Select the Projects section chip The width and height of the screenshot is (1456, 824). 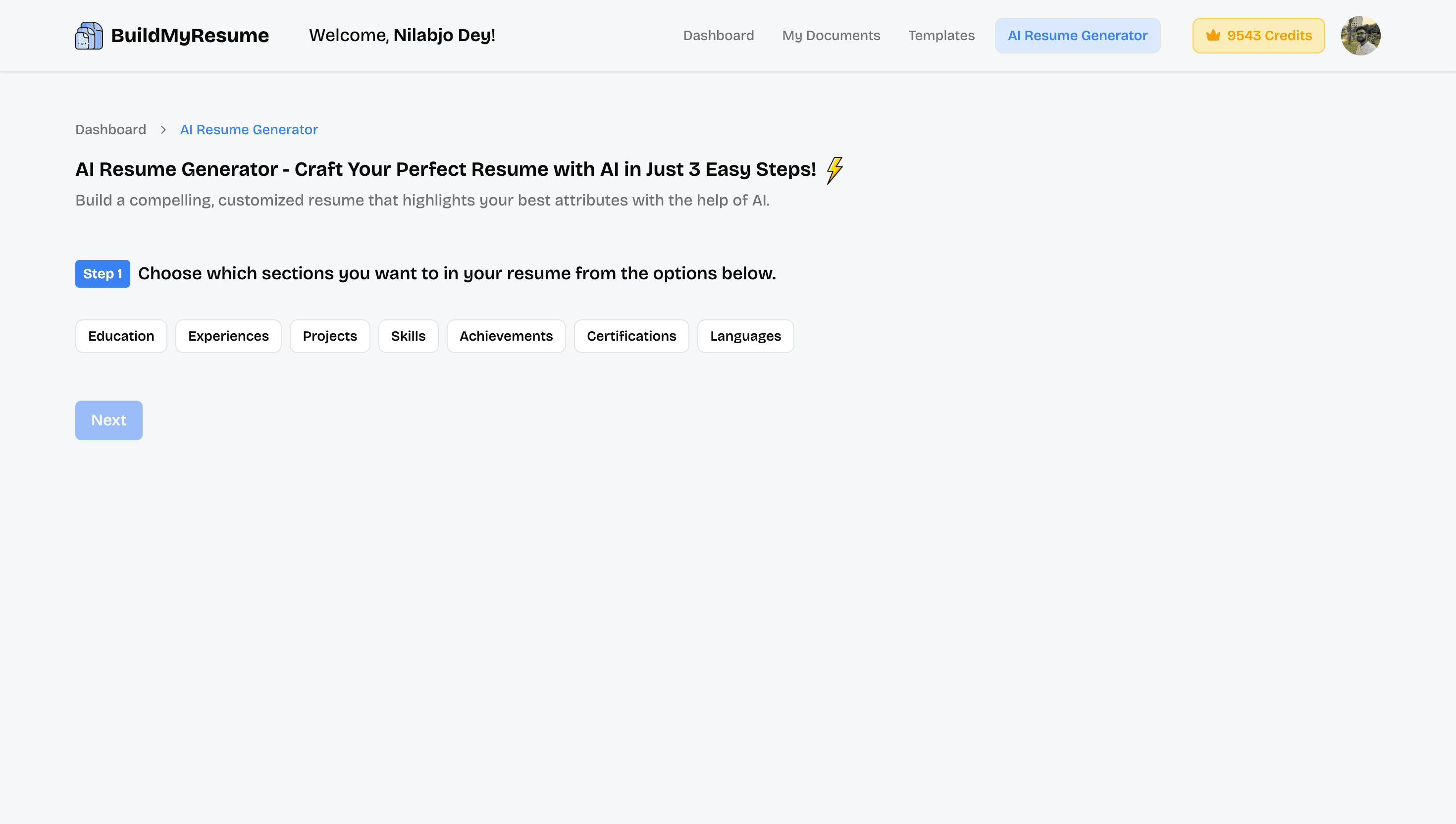point(330,336)
